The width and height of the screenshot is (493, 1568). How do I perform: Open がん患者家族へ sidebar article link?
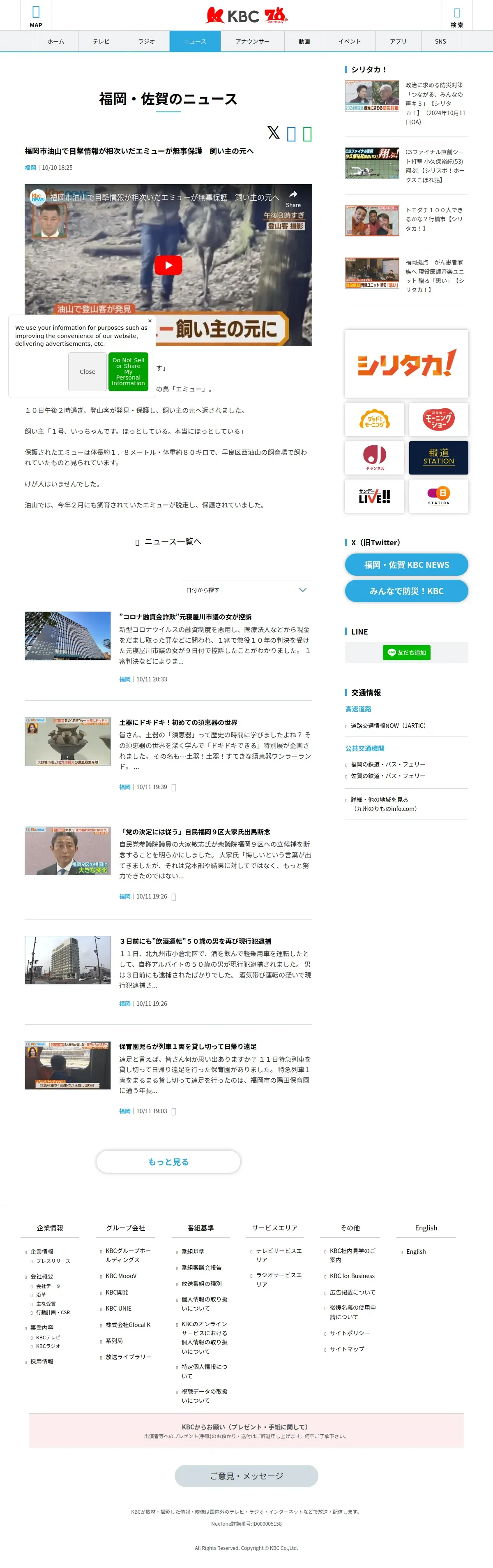click(435, 276)
